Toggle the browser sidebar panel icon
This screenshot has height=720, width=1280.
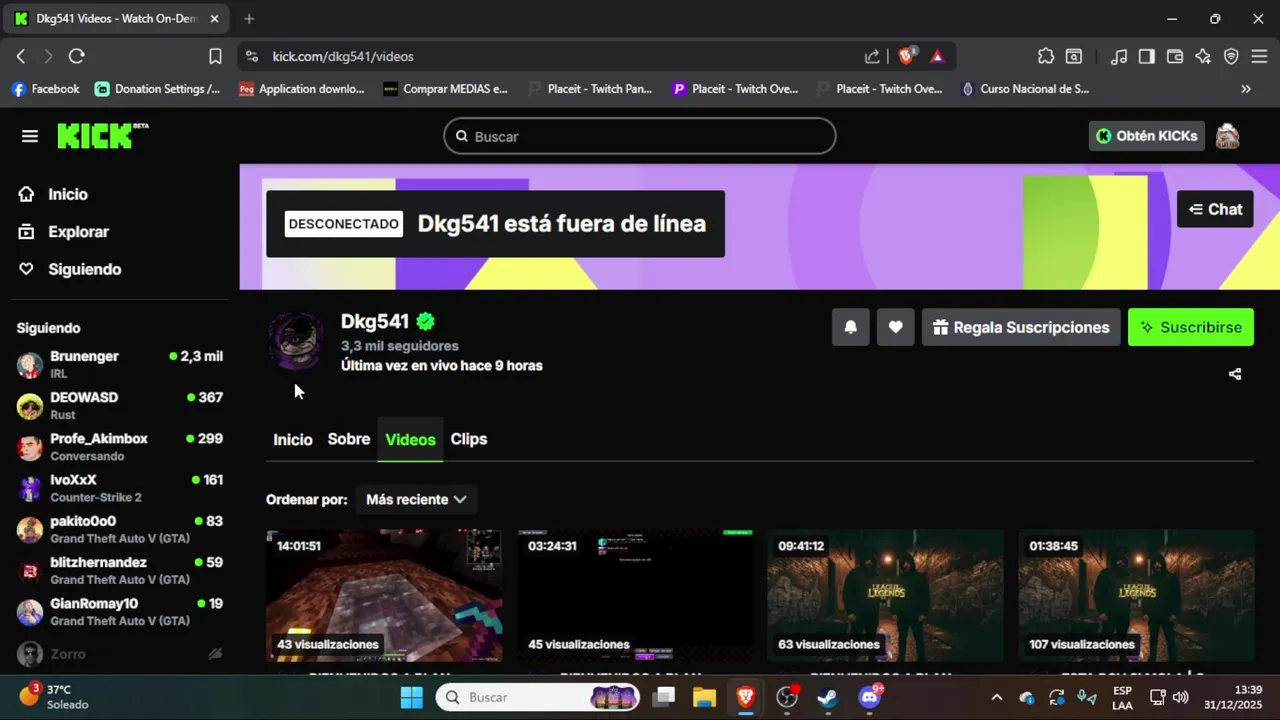(x=1147, y=56)
